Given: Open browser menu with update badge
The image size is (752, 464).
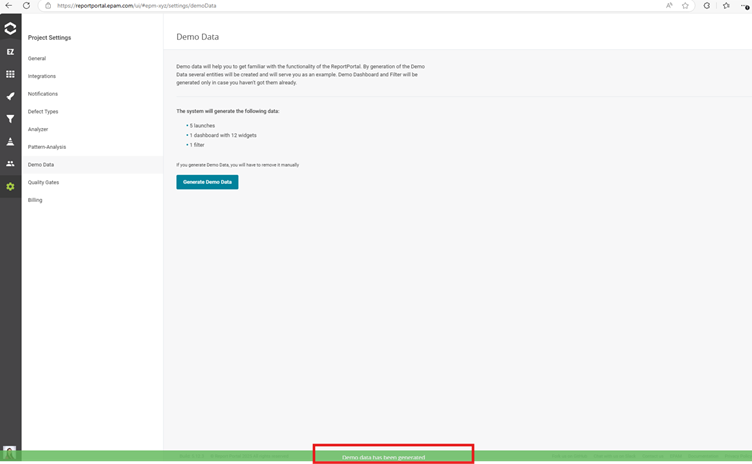Looking at the screenshot, I should coord(745,6).
